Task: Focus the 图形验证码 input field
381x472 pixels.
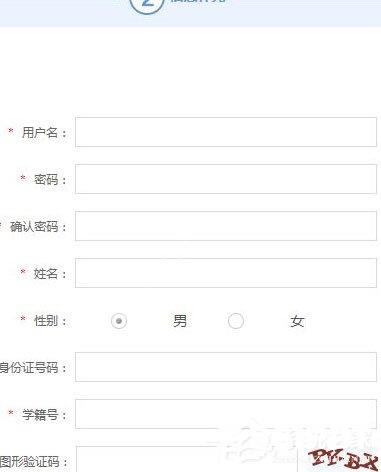Action: point(187,459)
